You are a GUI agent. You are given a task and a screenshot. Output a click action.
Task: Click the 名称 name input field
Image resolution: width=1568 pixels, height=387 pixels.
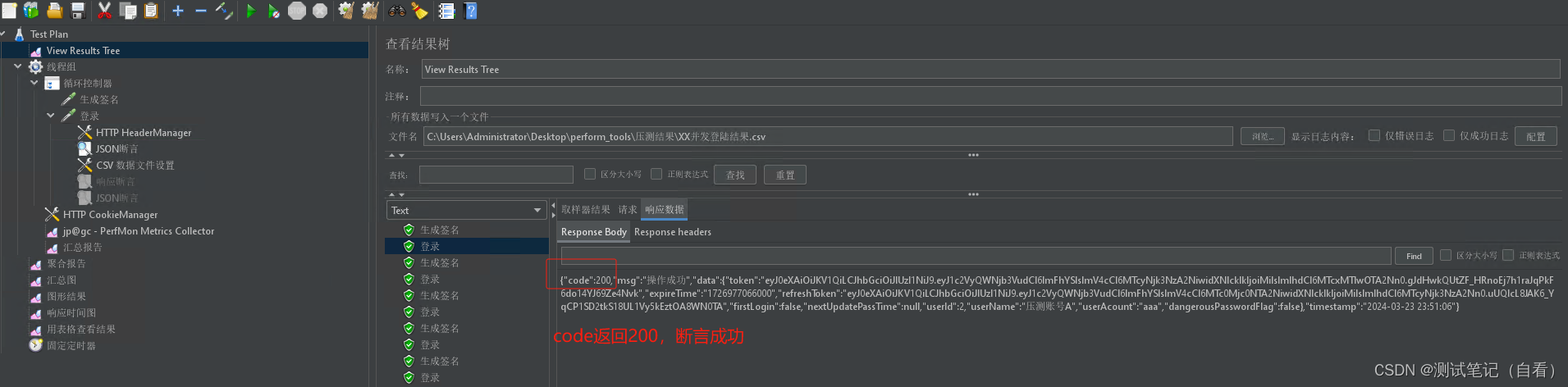990,70
